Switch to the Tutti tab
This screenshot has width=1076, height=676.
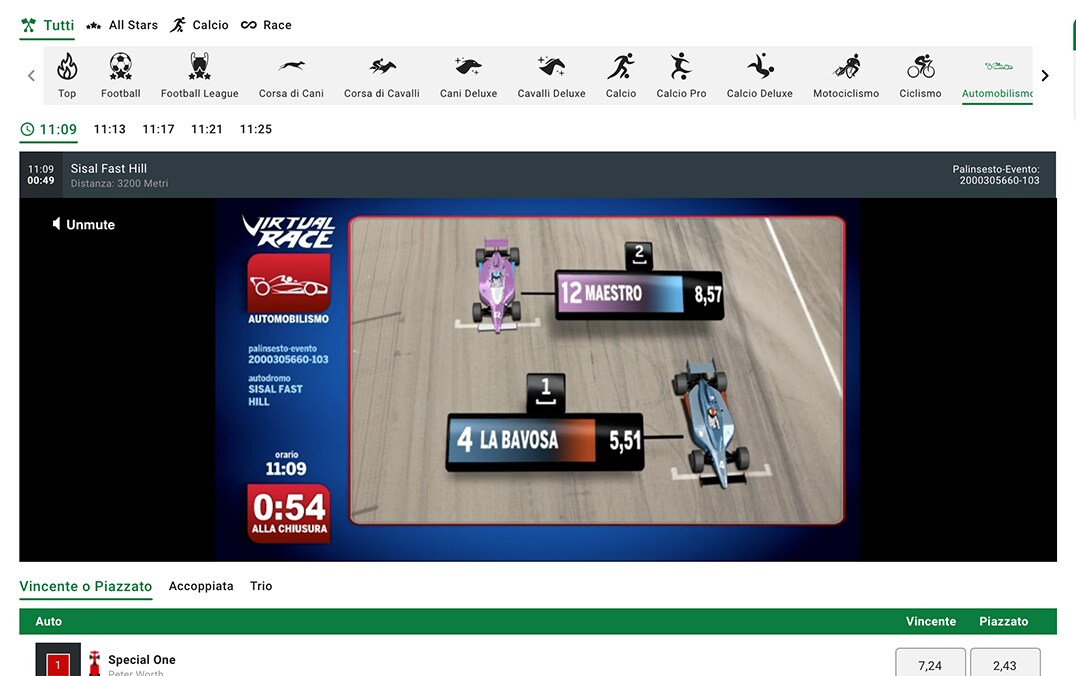47,25
